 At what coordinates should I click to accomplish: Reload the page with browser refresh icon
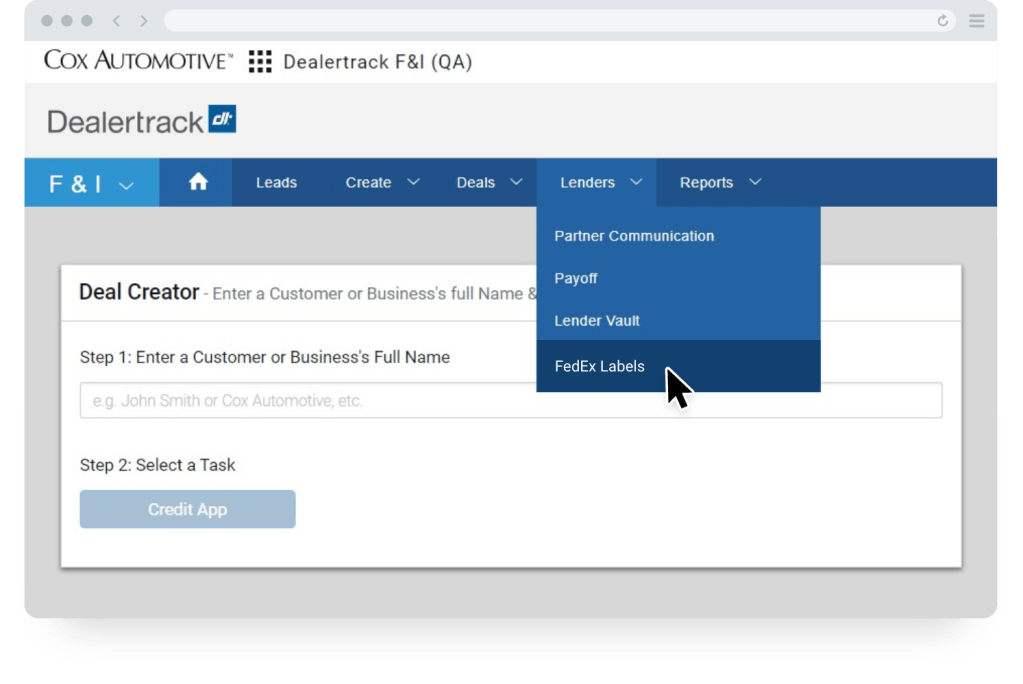coord(941,19)
